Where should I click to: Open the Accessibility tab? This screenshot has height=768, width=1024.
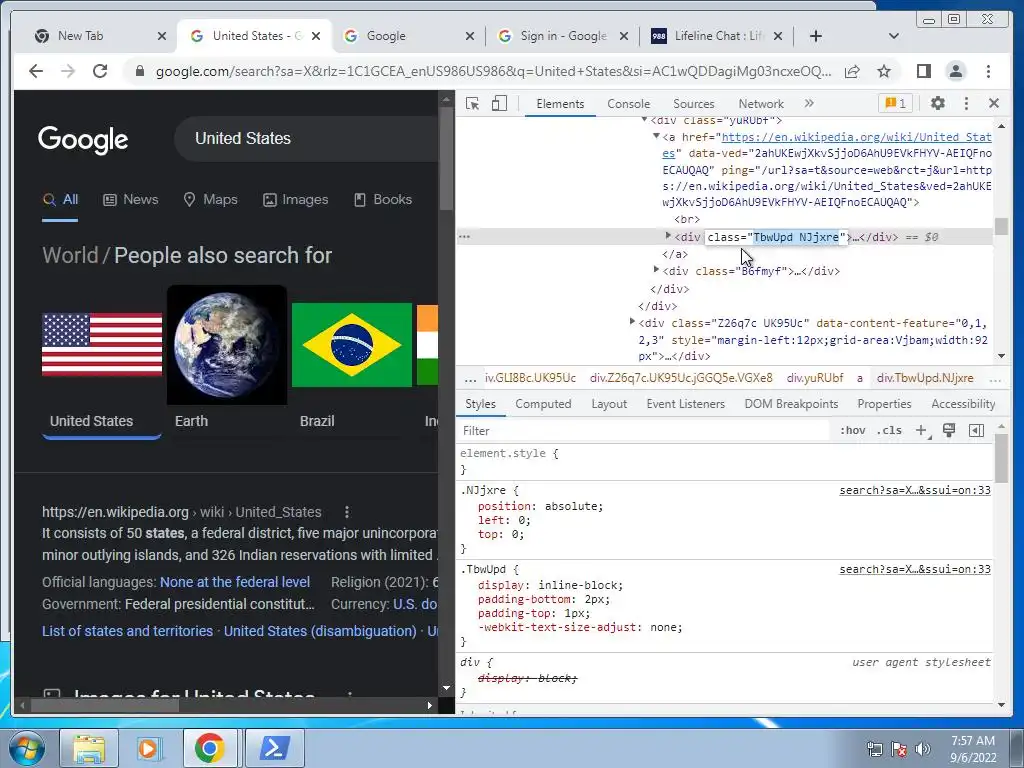coord(963,404)
